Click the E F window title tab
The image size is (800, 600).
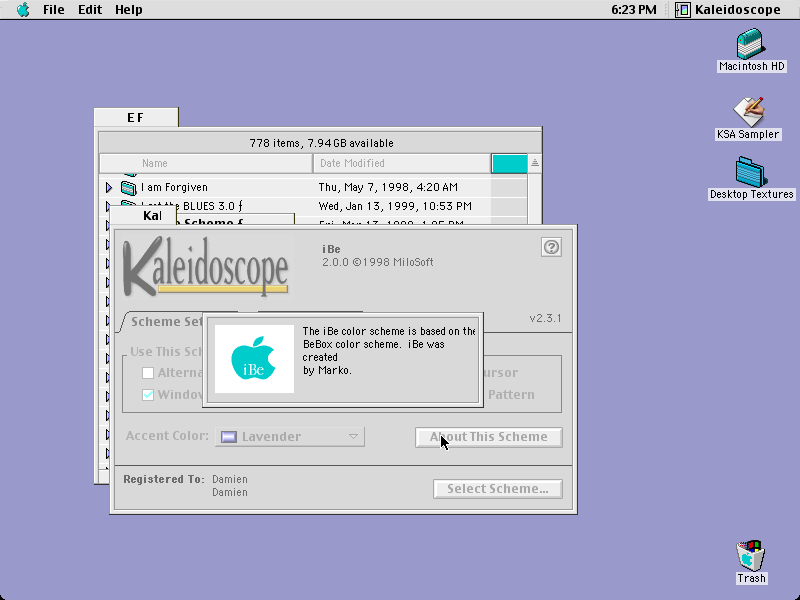click(136, 118)
